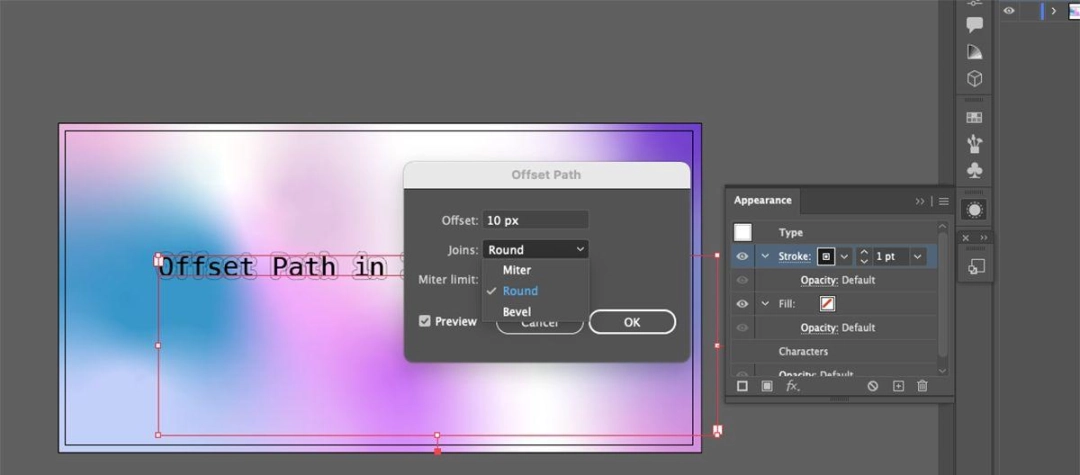
Task: Toggle visibility of Stroke Opacity row
Action: pyautogui.click(x=742, y=280)
